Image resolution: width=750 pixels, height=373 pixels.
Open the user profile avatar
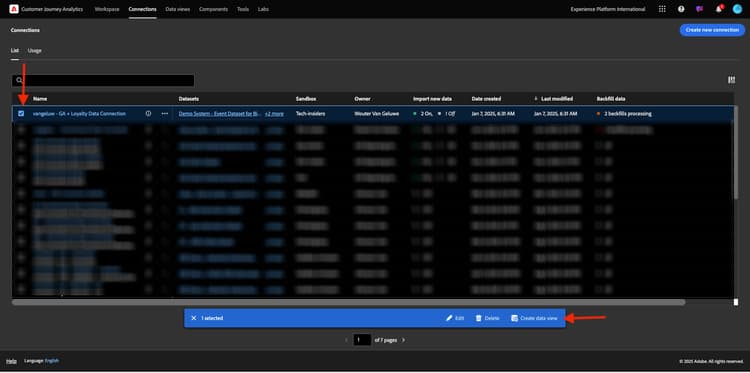click(x=737, y=9)
